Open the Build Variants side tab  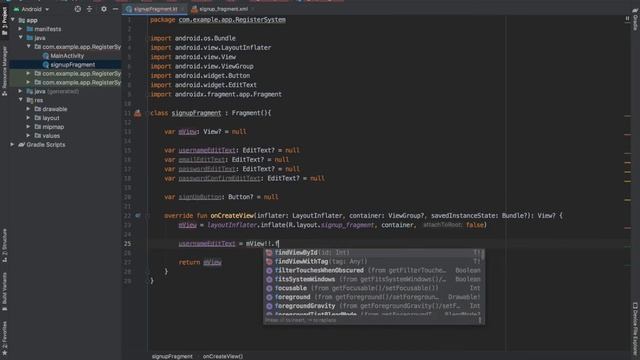coord(4,291)
